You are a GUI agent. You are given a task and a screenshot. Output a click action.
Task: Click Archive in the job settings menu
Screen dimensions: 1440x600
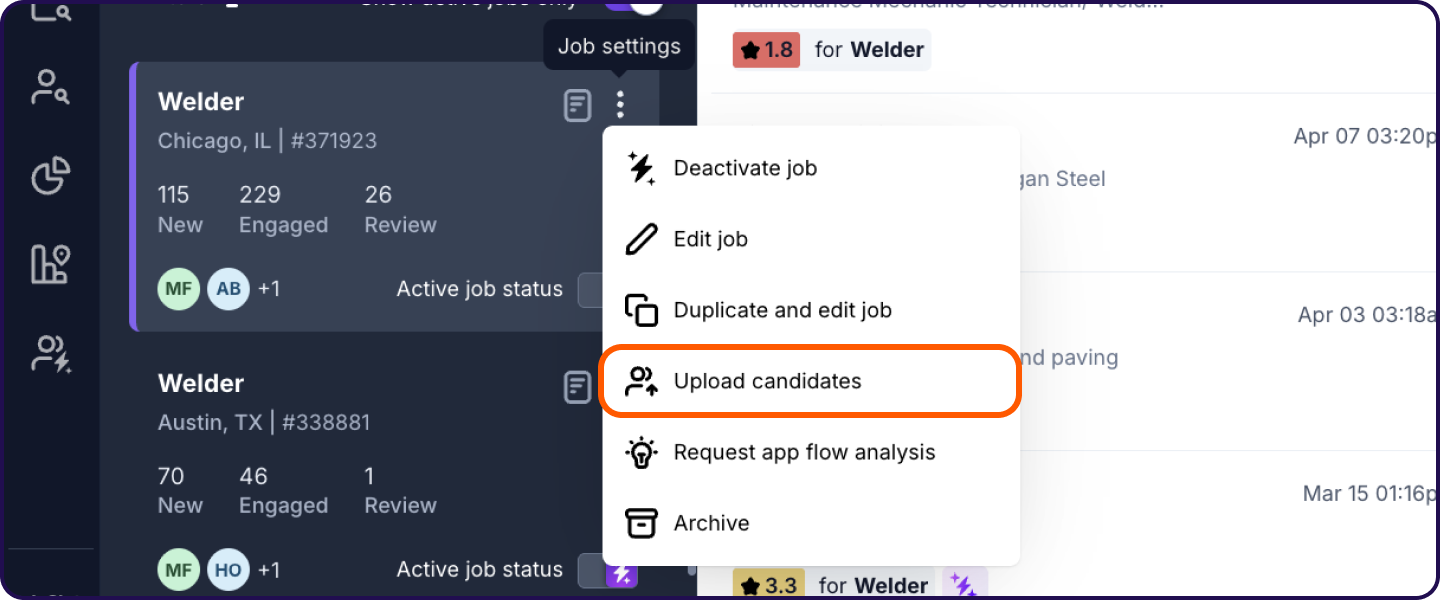[711, 523]
